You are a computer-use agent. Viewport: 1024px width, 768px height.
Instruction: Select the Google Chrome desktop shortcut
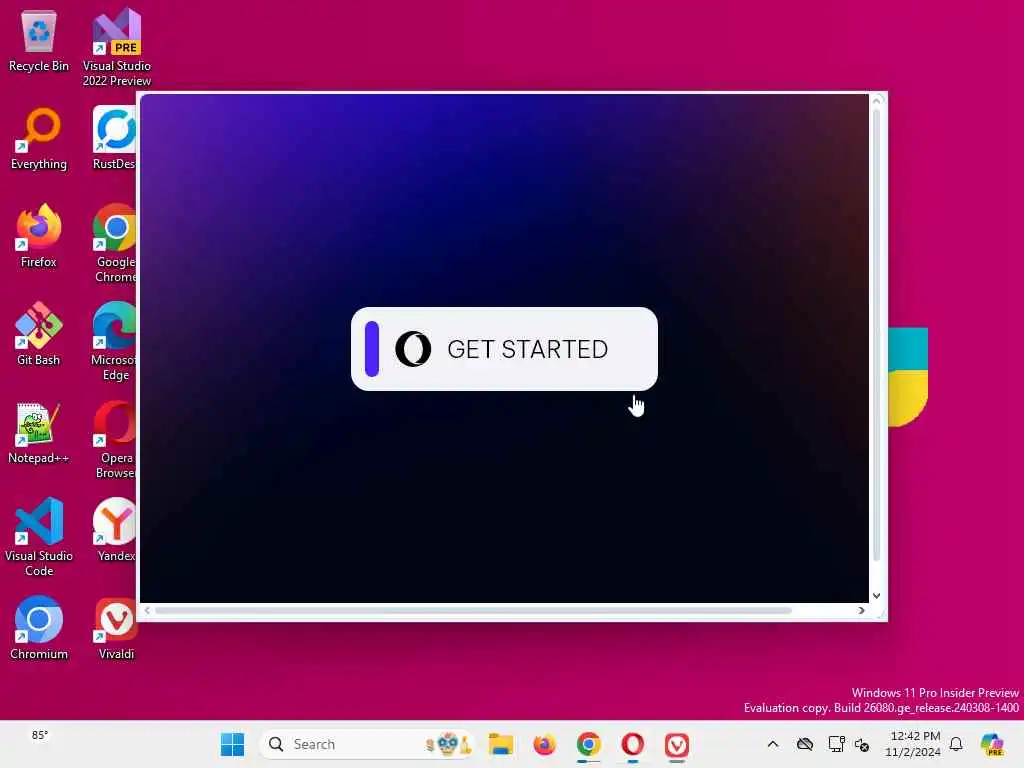click(x=115, y=243)
